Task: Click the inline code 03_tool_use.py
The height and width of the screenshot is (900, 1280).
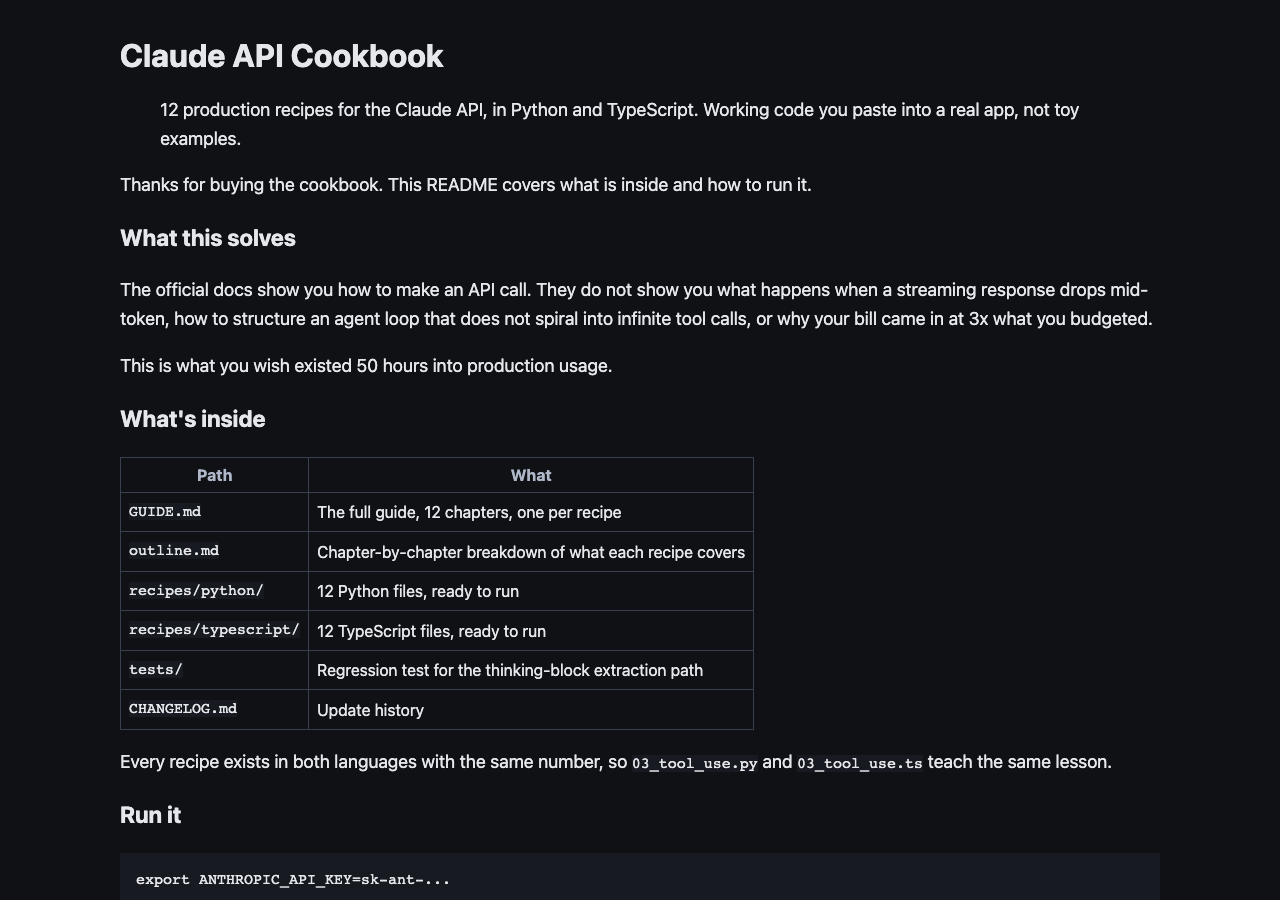Action: click(695, 763)
